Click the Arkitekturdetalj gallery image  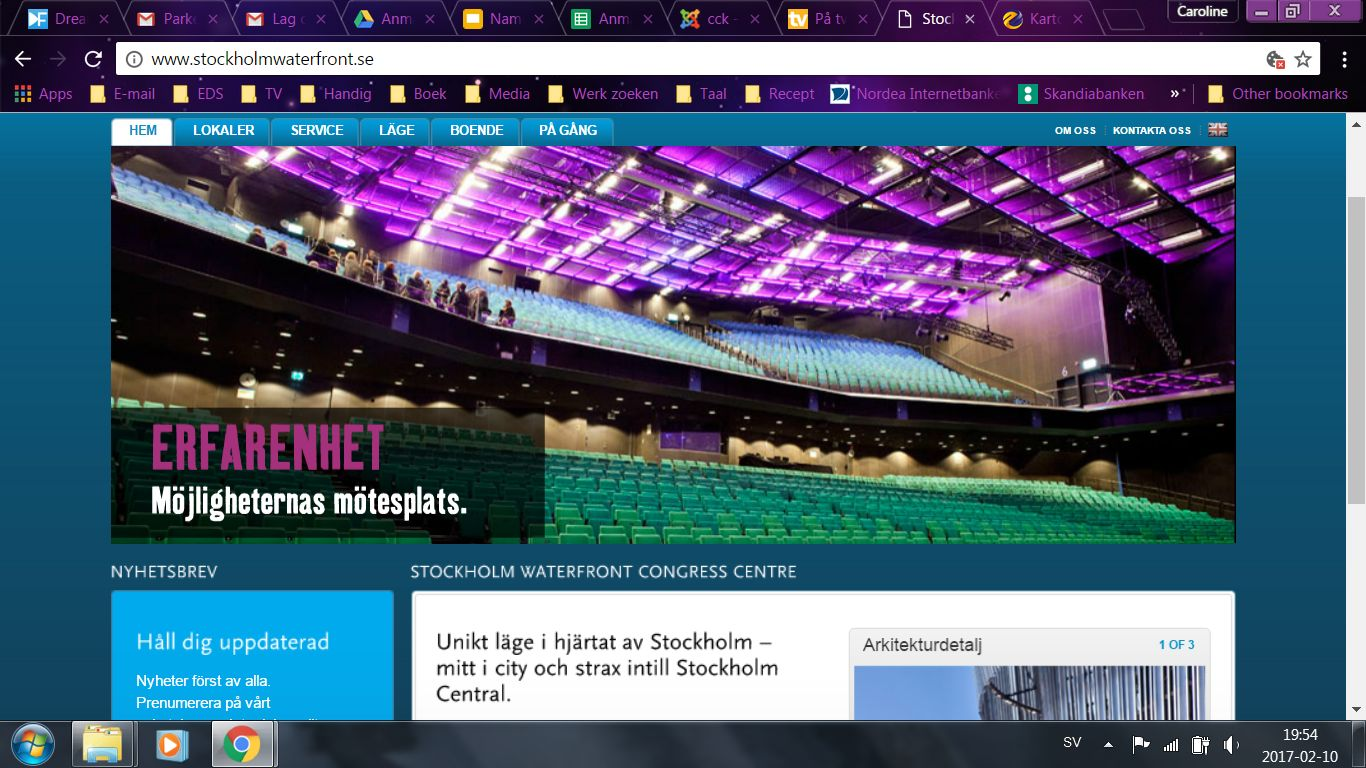coord(1029,693)
